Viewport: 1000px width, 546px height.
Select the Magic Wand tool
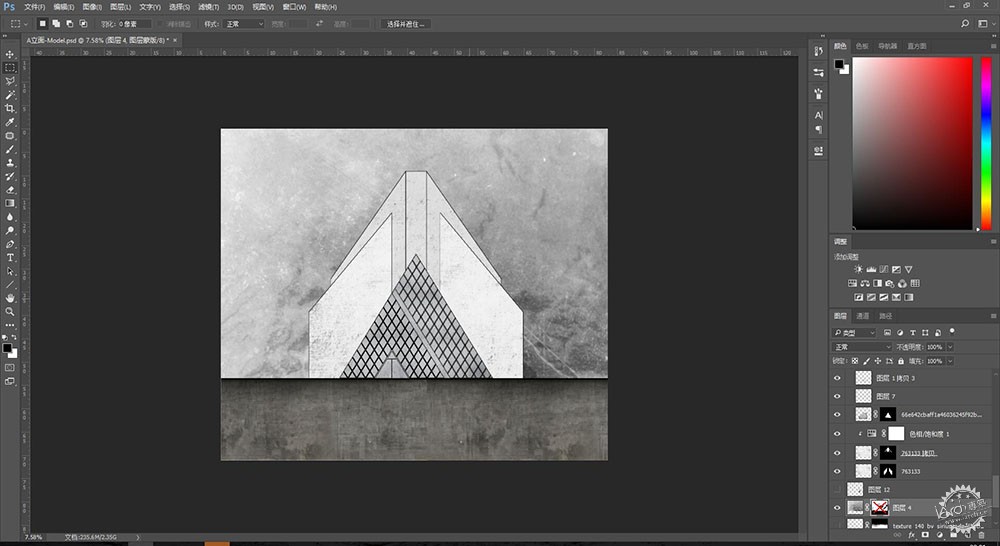point(10,95)
